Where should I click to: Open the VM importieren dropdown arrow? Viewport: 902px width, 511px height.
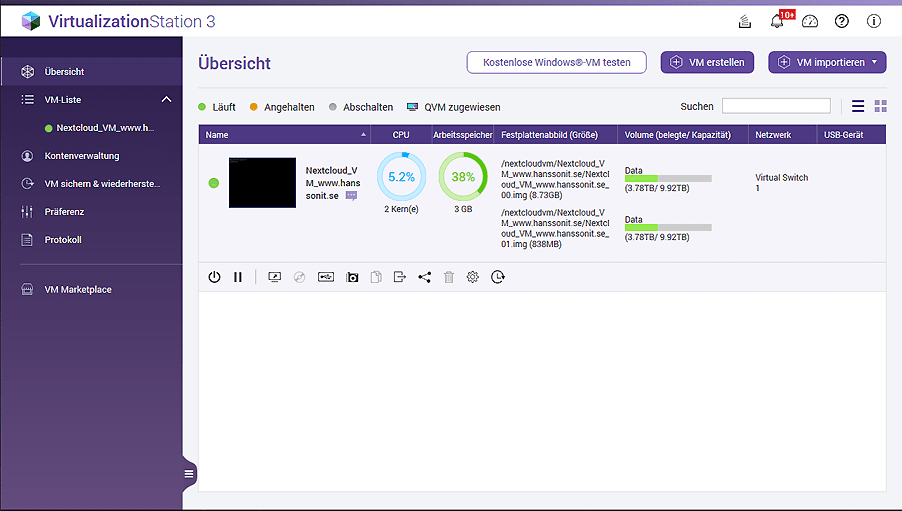click(x=874, y=62)
